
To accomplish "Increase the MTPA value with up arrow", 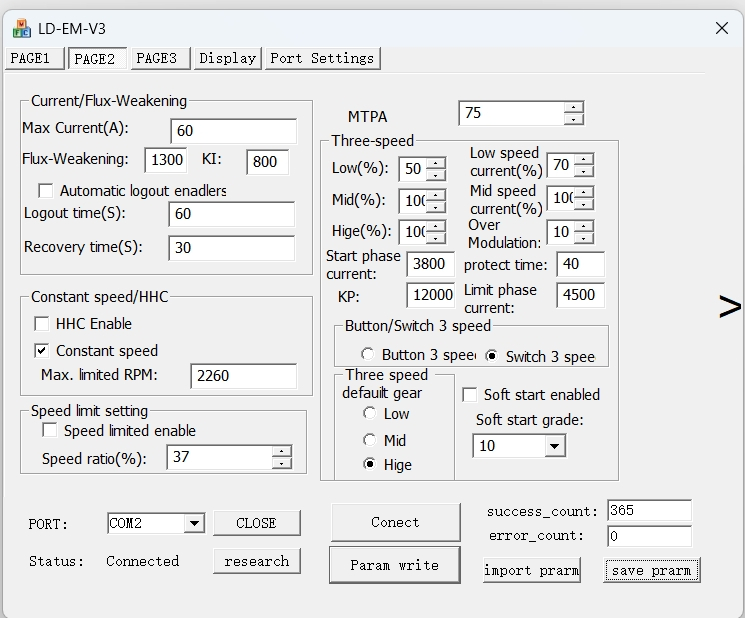I will (x=574, y=108).
